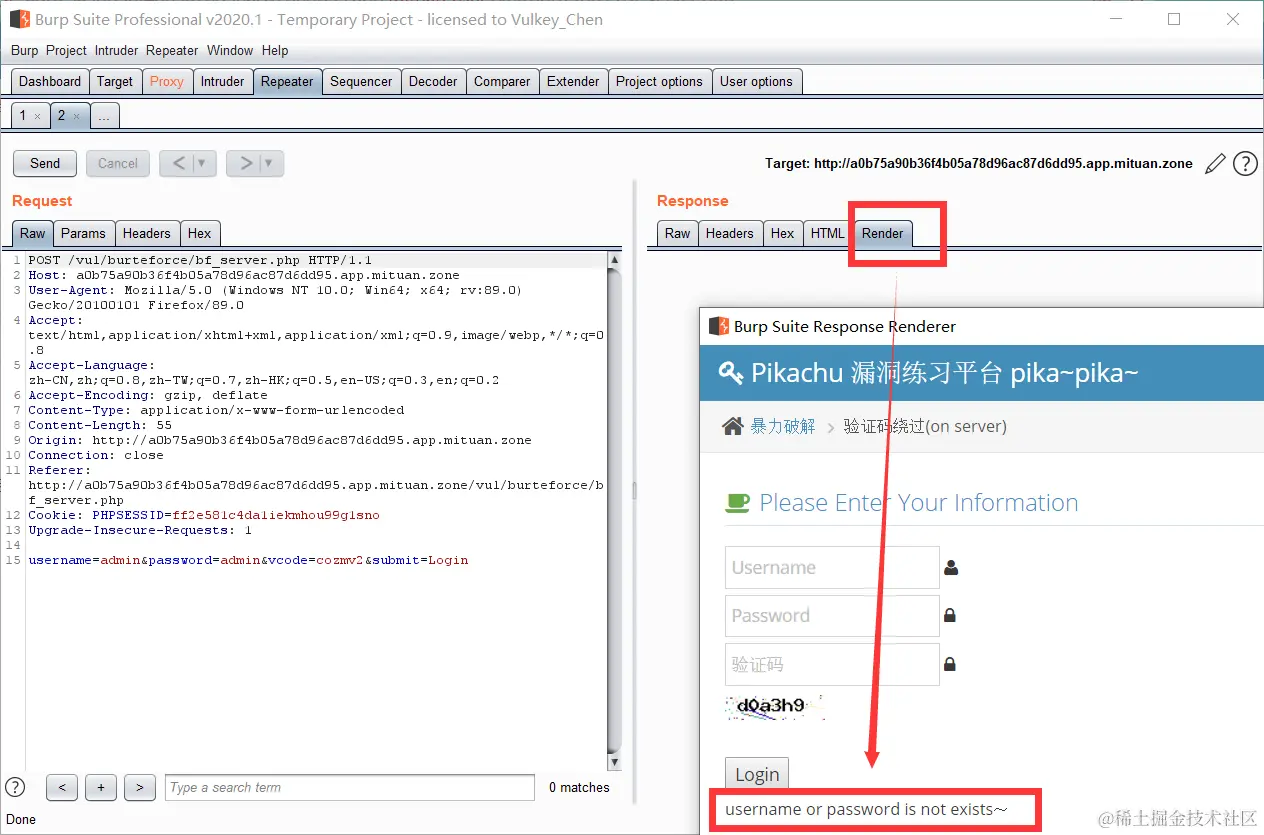Open the Intruder menu
This screenshot has width=1264, height=835.
click(117, 50)
